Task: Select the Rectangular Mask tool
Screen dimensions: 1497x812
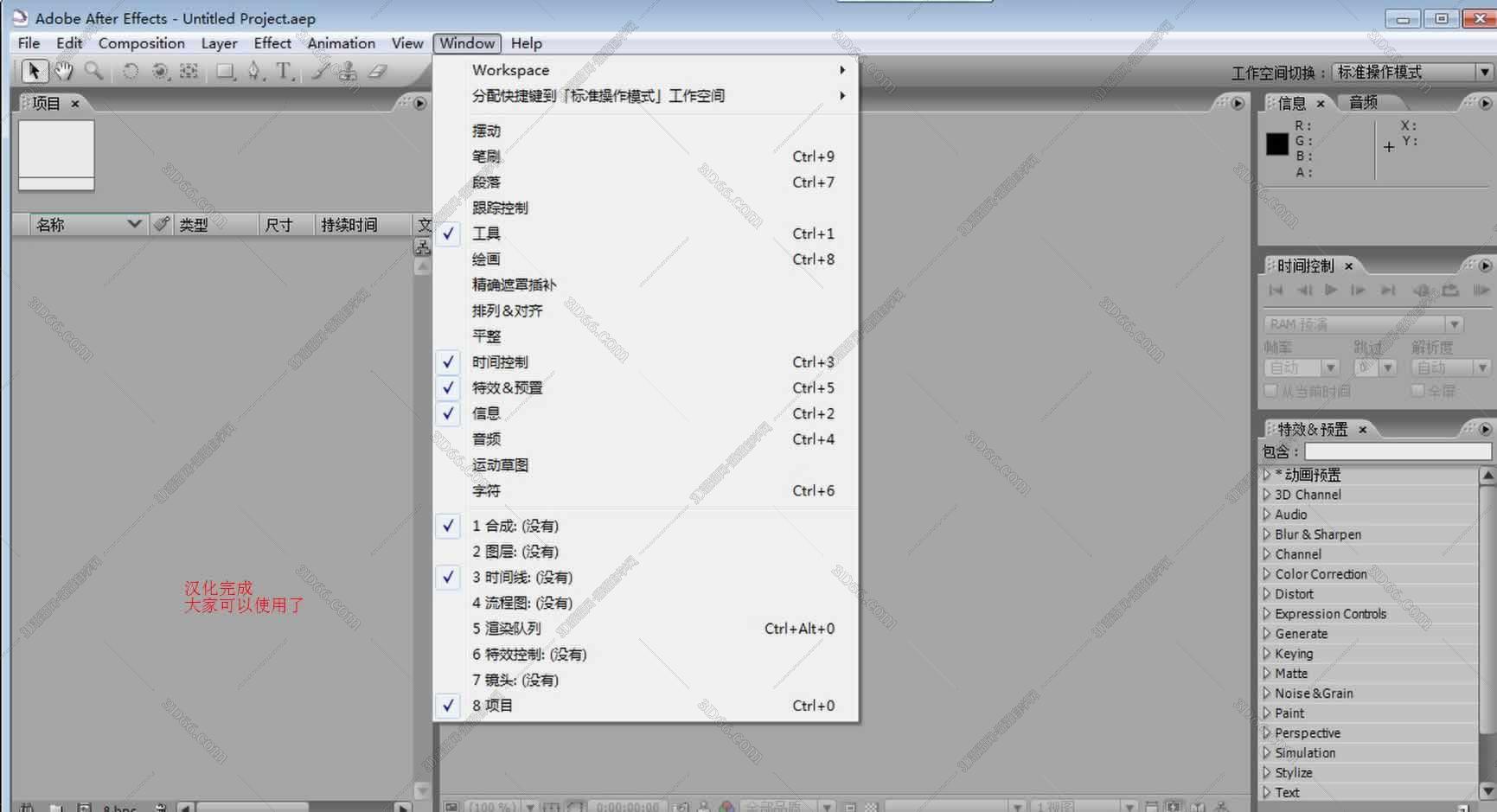Action: [226, 71]
